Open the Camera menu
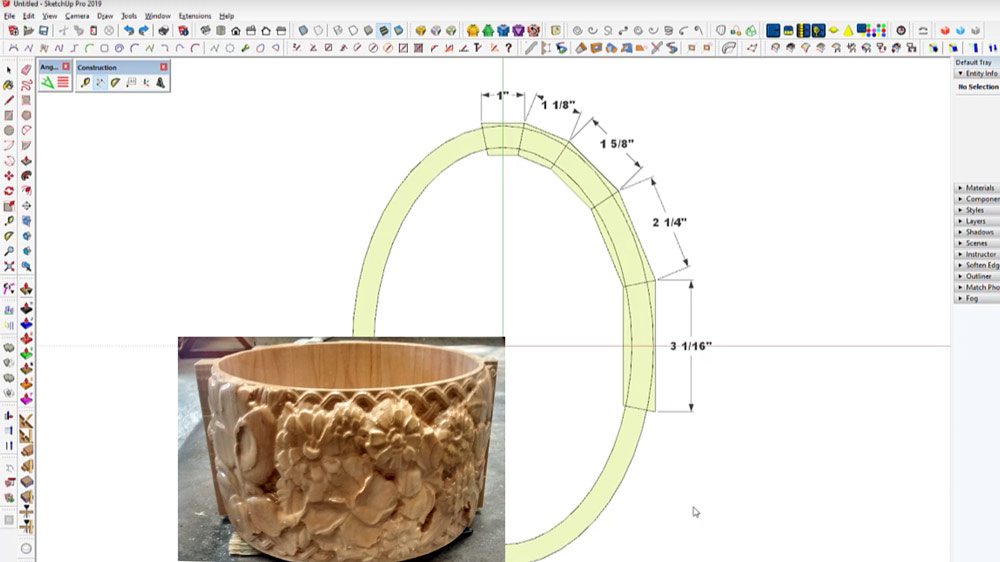 click(77, 16)
